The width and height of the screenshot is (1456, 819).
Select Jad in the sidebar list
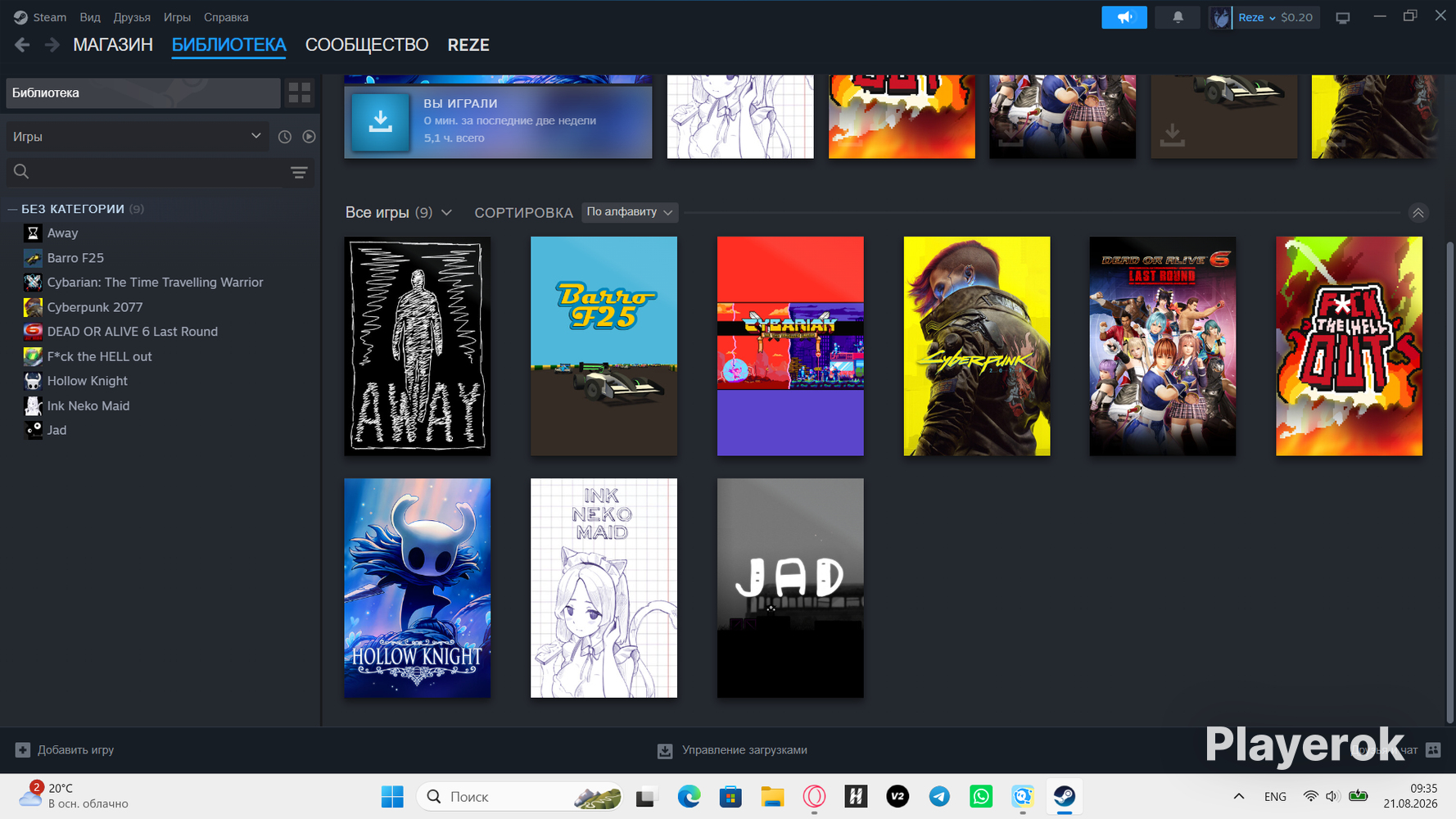57,430
